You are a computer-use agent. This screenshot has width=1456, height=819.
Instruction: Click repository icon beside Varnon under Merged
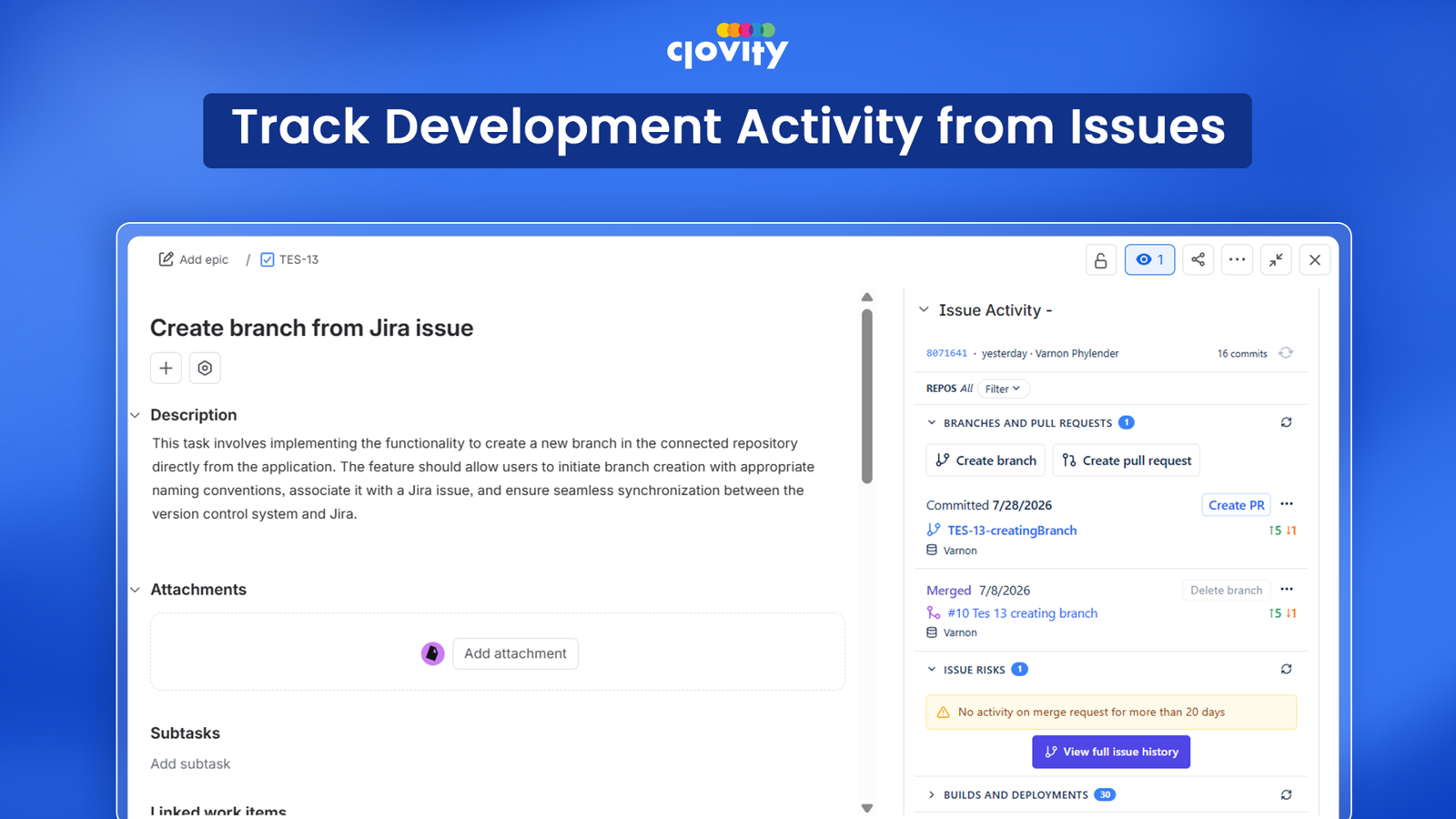tap(932, 632)
